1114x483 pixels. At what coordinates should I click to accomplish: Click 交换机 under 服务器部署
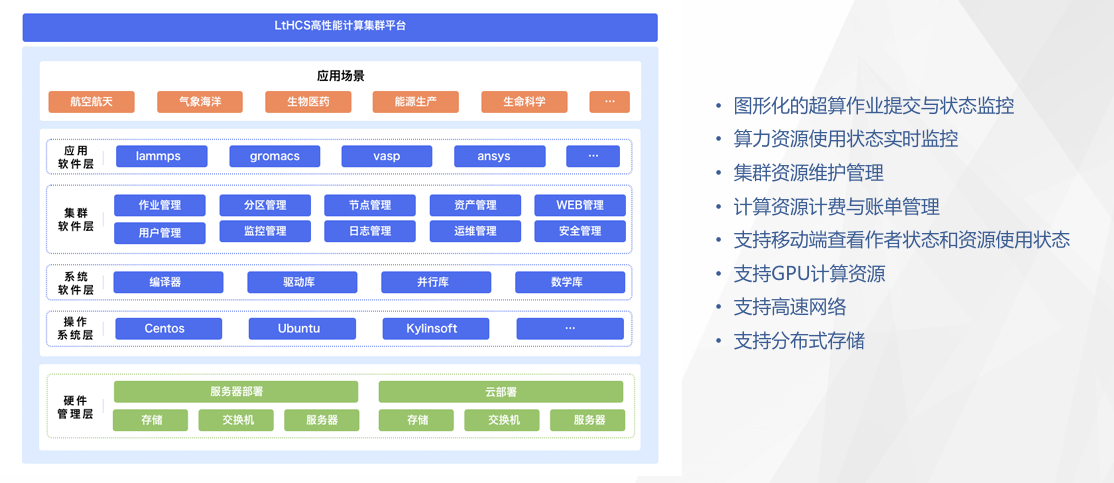[237, 420]
